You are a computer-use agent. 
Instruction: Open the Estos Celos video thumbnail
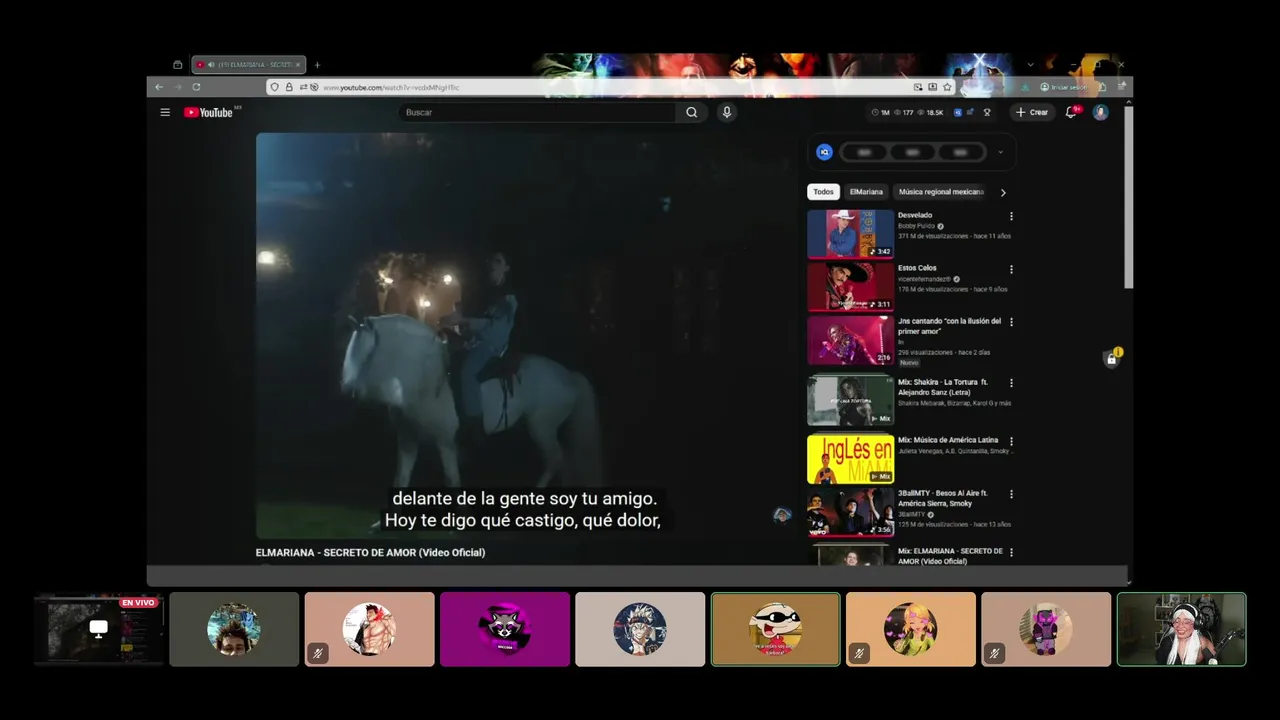(851, 287)
